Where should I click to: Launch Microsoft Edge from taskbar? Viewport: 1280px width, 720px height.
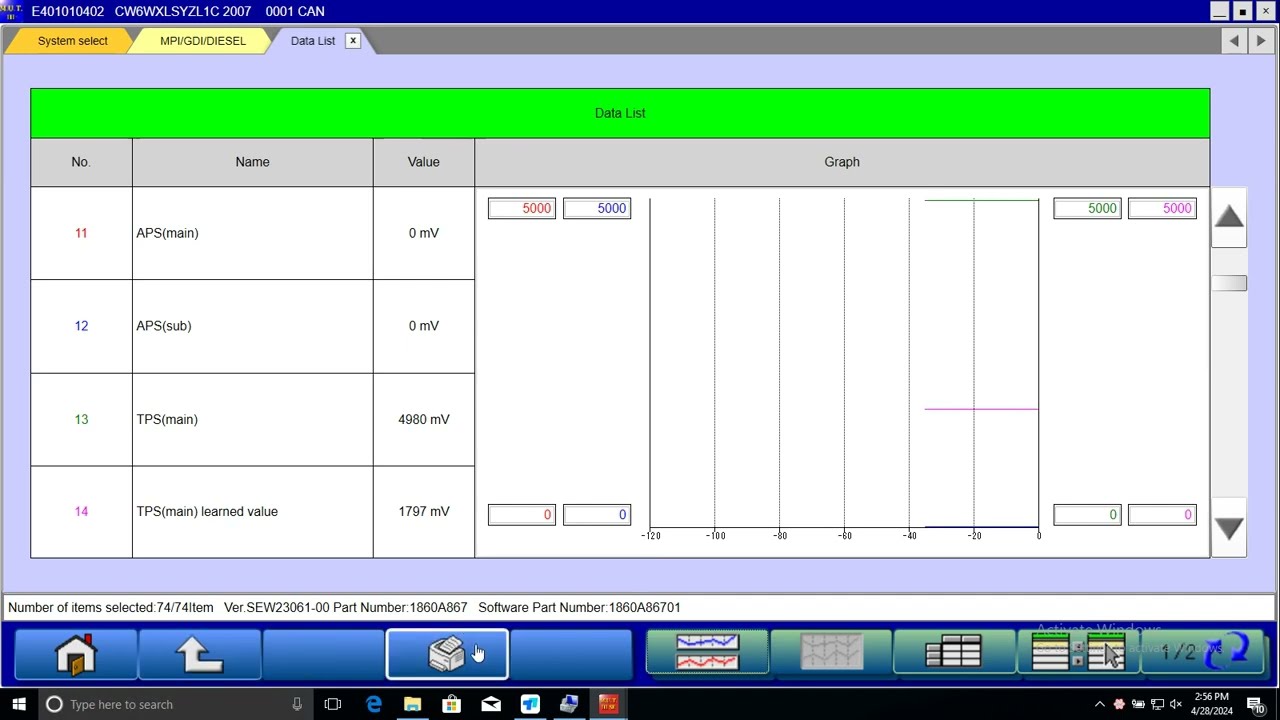(x=373, y=704)
